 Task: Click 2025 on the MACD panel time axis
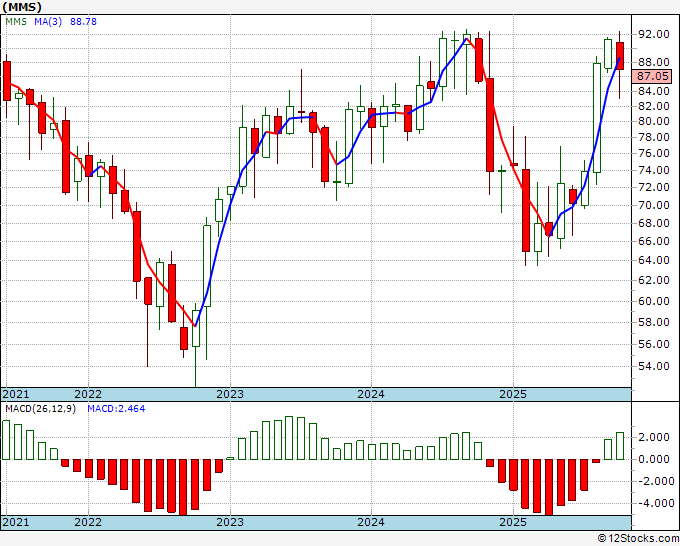pyautogui.click(x=513, y=522)
